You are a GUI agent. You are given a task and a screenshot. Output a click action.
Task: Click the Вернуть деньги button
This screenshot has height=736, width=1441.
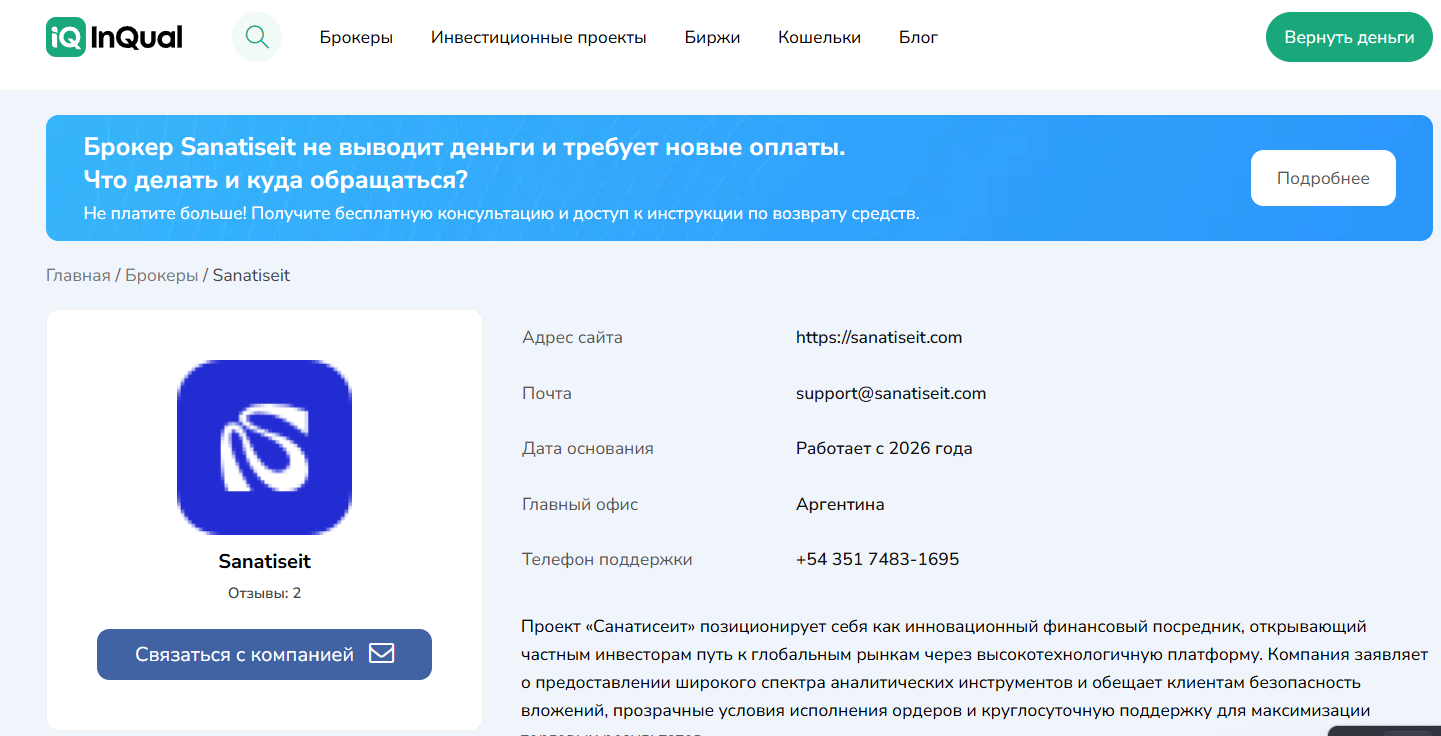(1349, 37)
